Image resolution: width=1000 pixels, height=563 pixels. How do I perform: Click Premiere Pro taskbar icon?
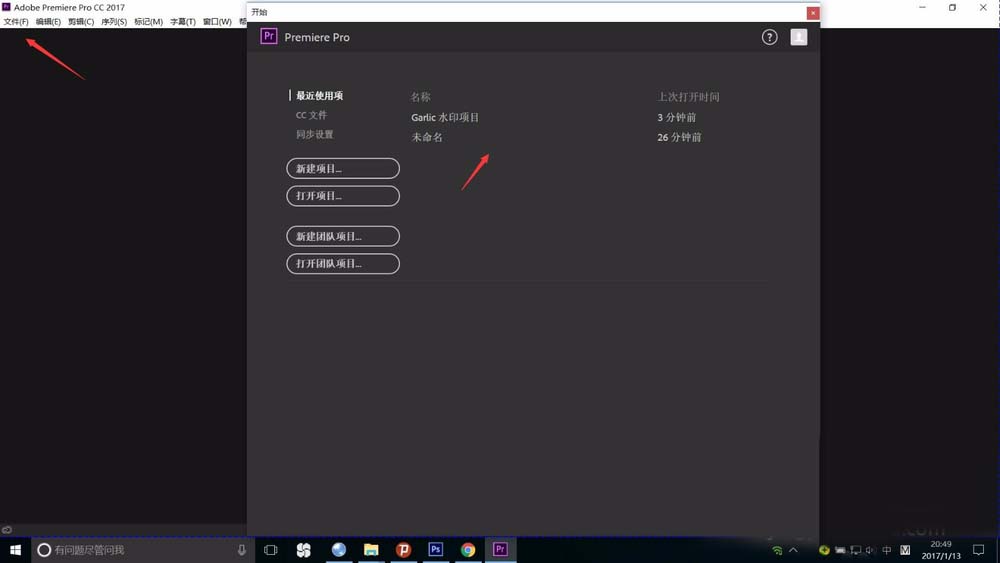pyautogui.click(x=501, y=550)
